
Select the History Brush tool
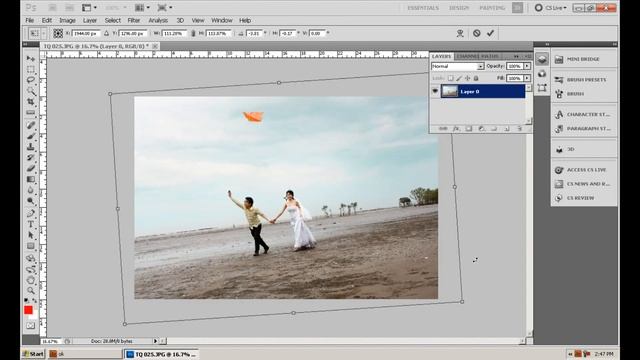point(31,158)
